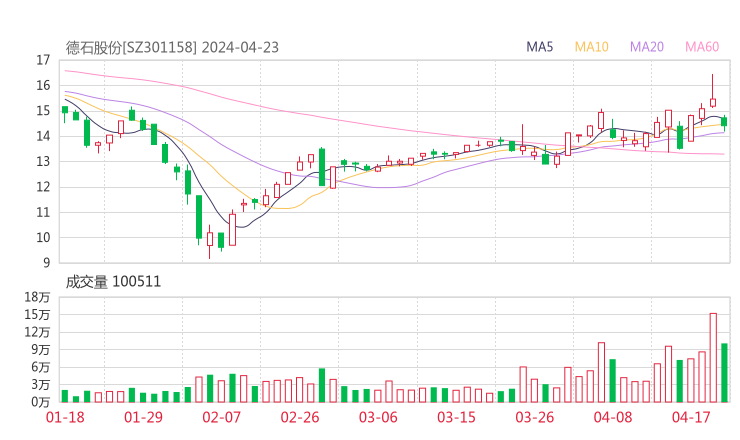Click the price axis value 10

click(x=43, y=238)
